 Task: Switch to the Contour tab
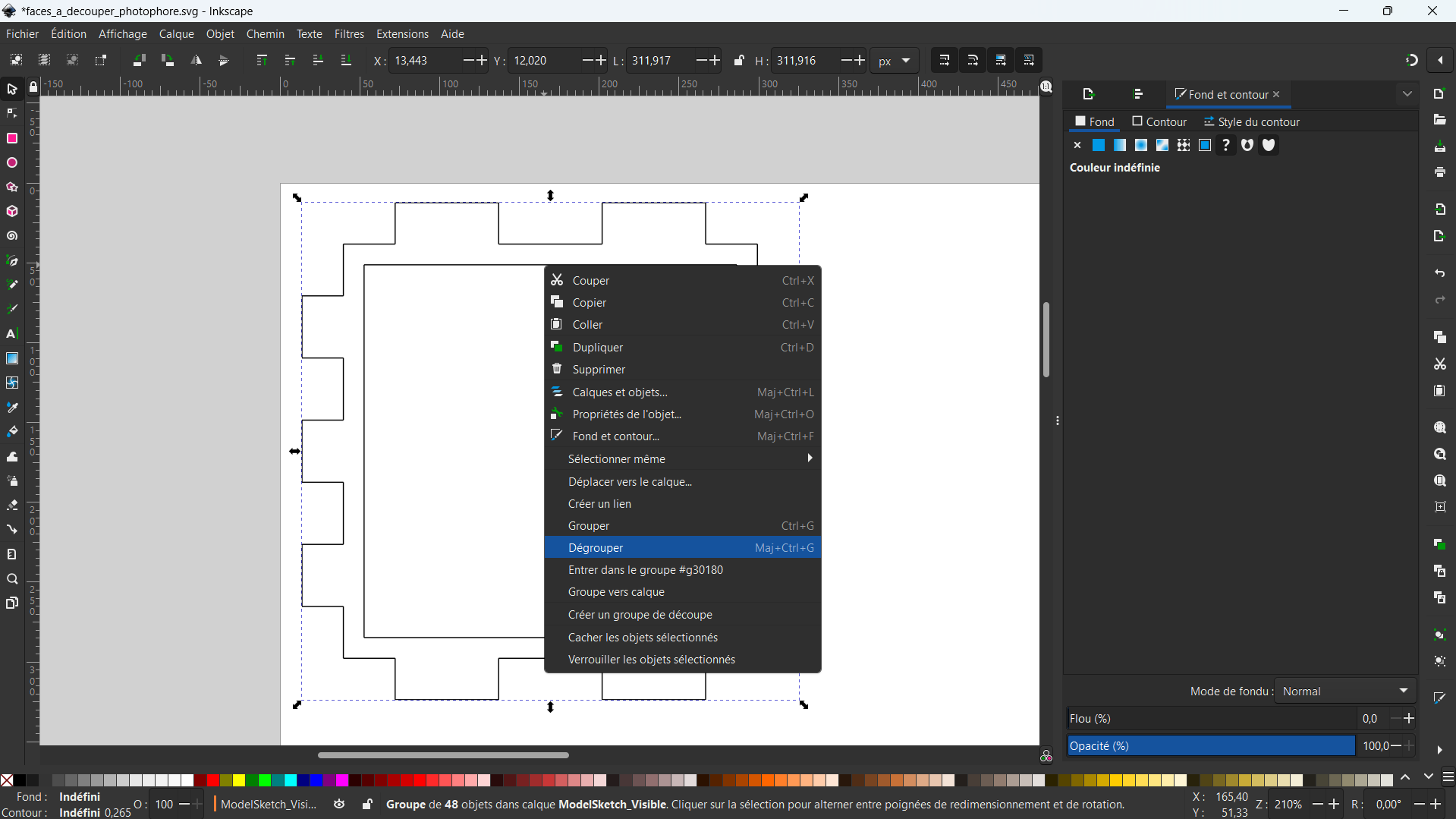(x=1159, y=121)
